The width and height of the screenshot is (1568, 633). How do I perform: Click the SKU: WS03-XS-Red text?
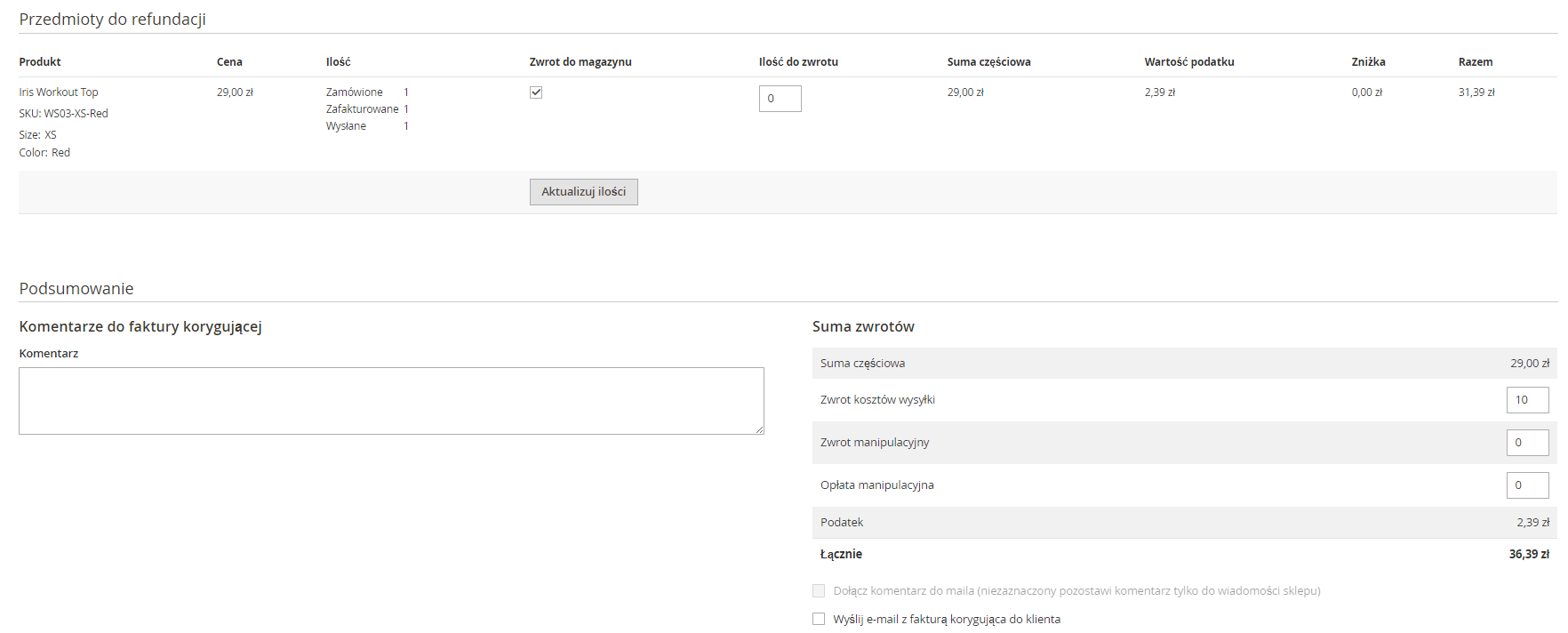(x=63, y=114)
